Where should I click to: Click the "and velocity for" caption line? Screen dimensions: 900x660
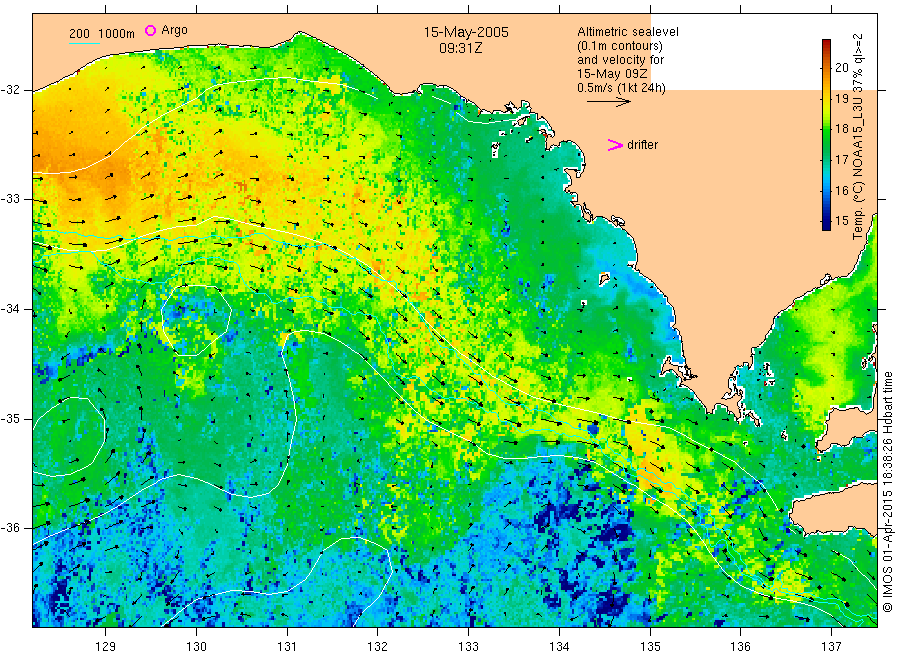620,60
